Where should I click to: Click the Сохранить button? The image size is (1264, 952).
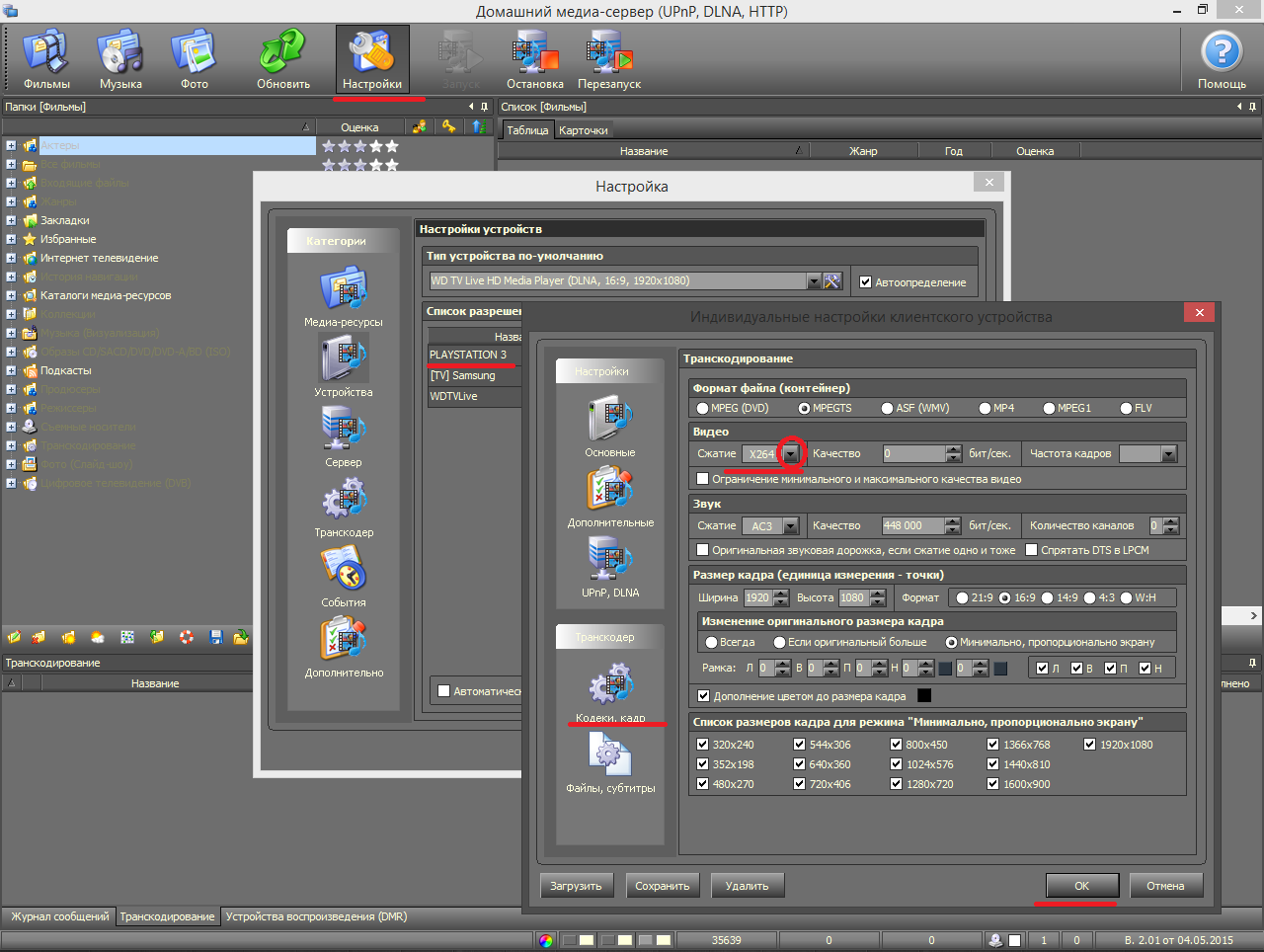point(663,886)
